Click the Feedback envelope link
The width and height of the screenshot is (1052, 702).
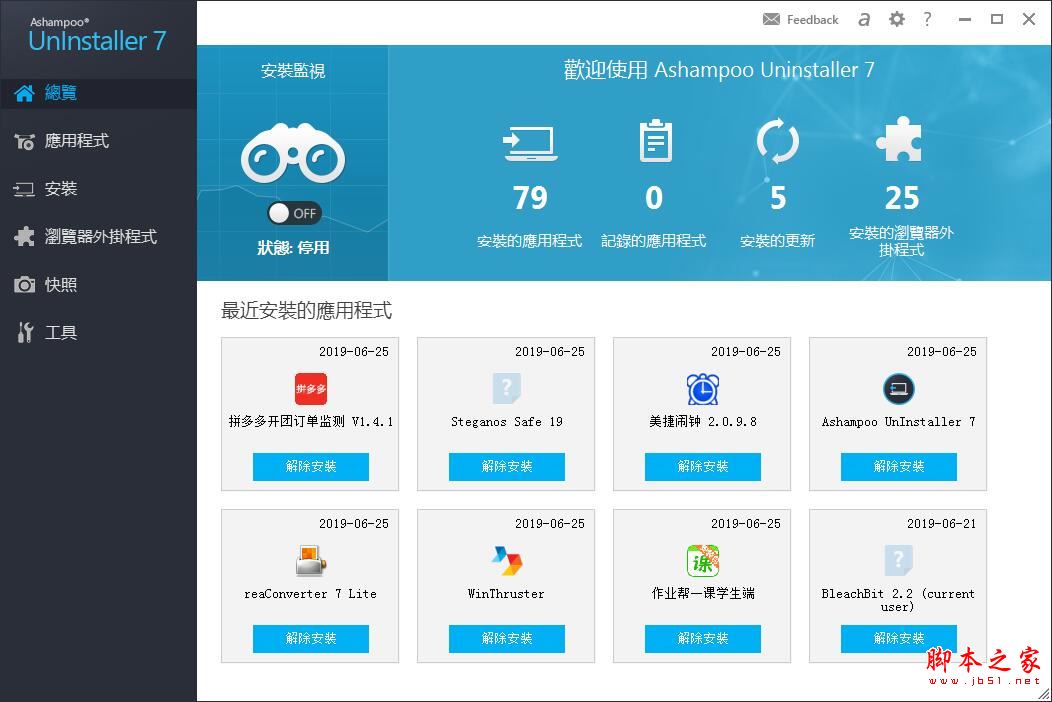click(x=800, y=19)
